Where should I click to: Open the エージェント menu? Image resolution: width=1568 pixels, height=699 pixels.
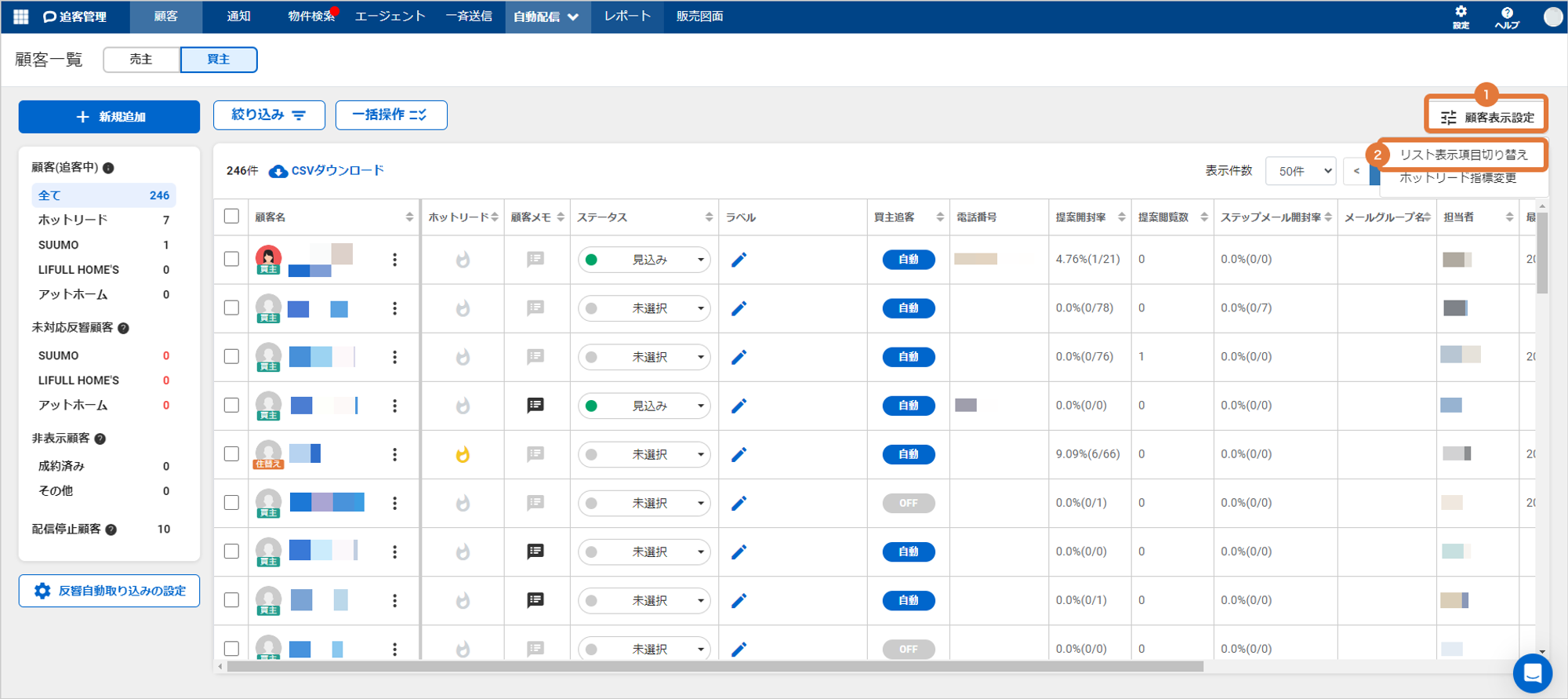pyautogui.click(x=390, y=16)
